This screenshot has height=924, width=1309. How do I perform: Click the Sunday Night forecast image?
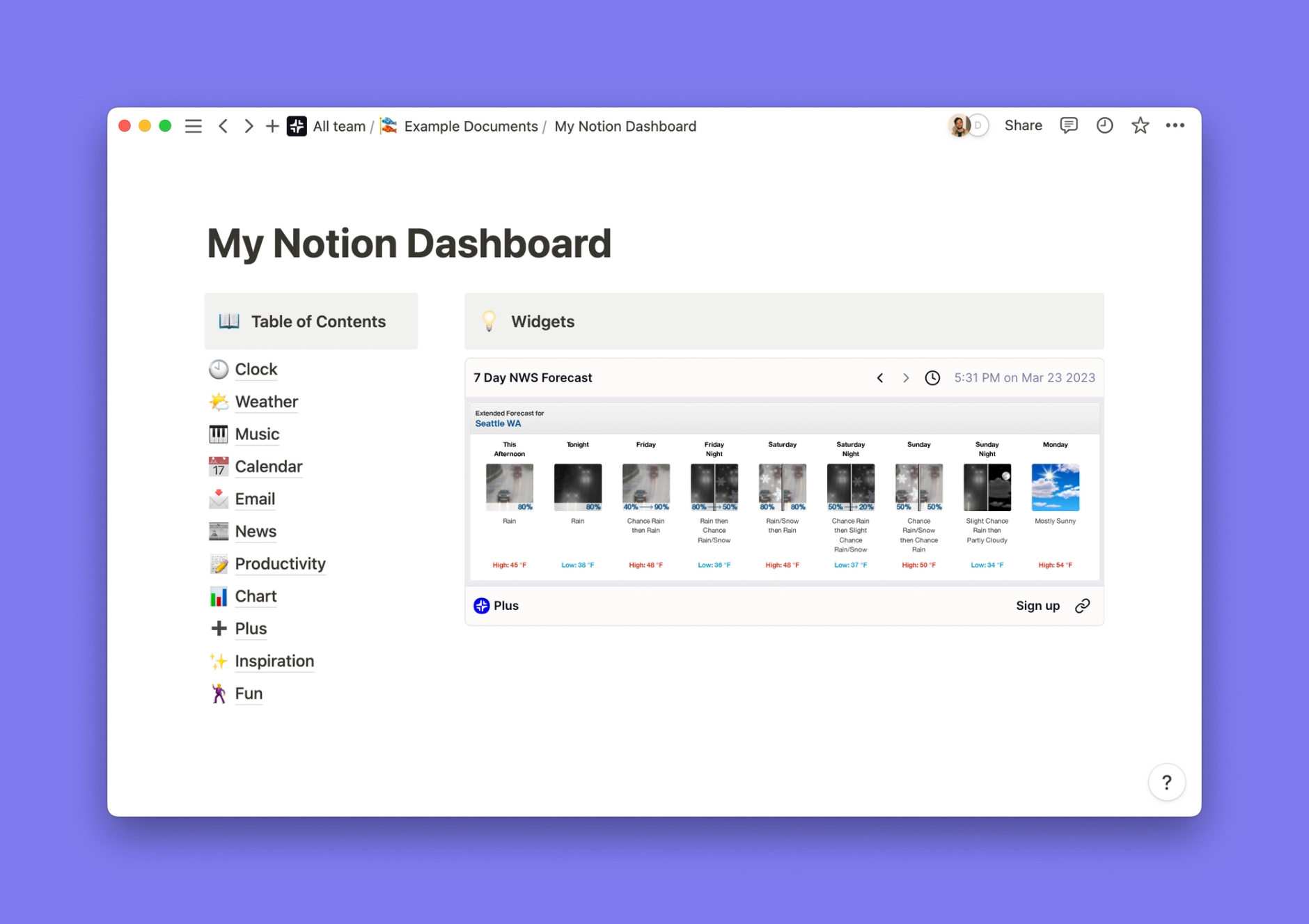pos(987,487)
